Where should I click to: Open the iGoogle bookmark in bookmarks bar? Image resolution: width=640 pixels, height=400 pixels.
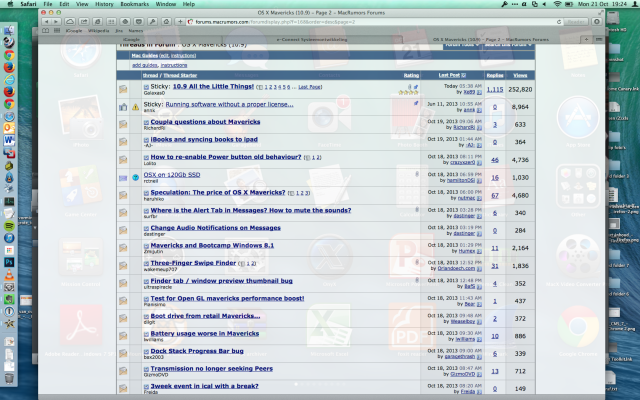point(74,31)
